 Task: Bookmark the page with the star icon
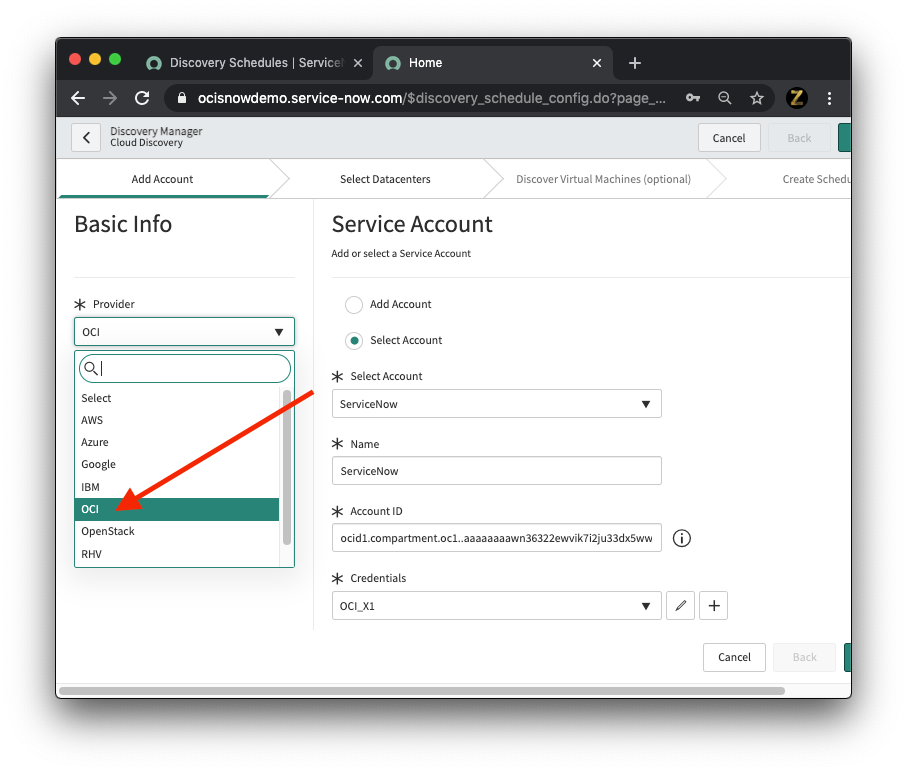click(757, 98)
